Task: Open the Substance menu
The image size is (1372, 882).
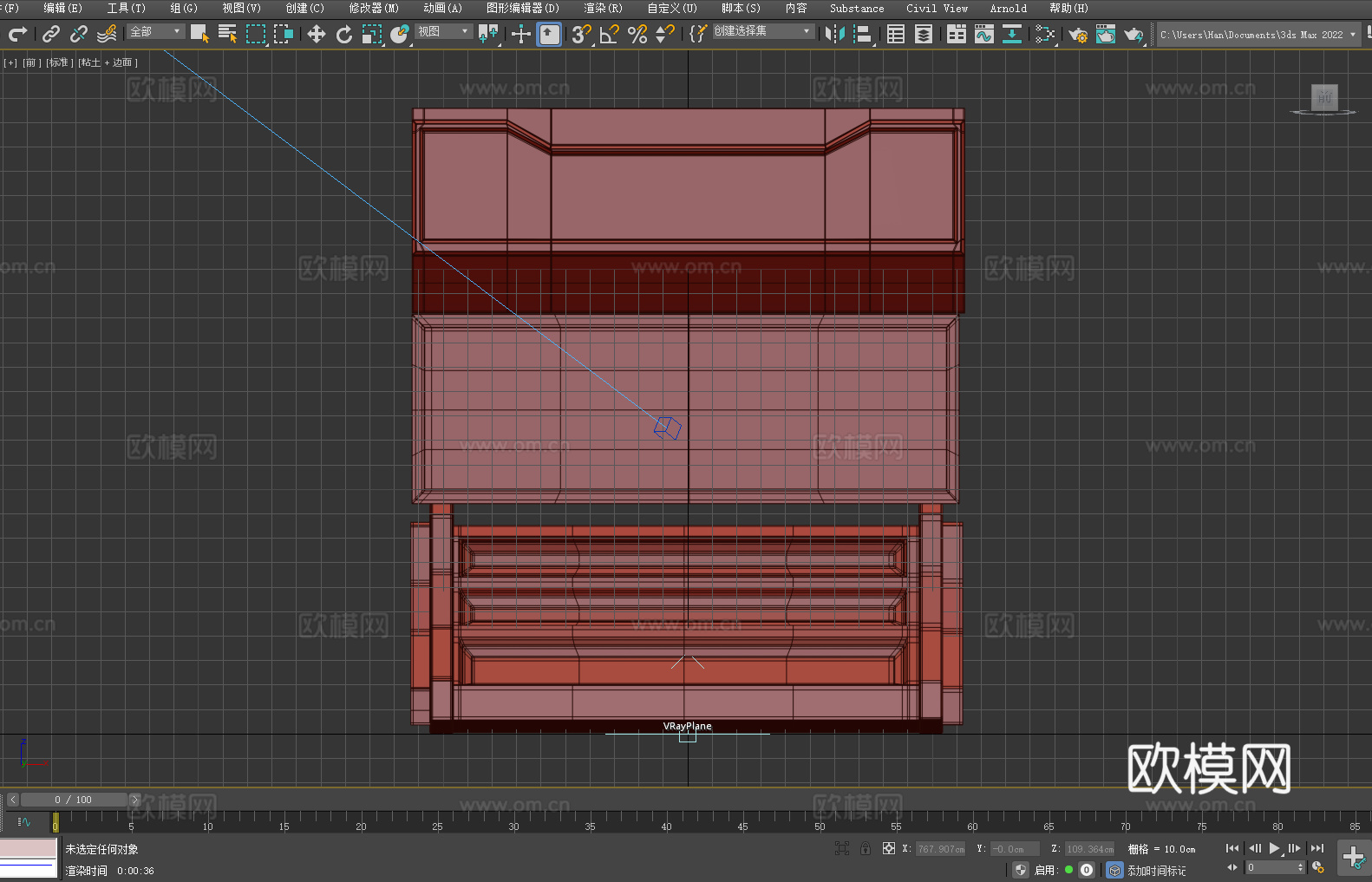Action: 857,8
